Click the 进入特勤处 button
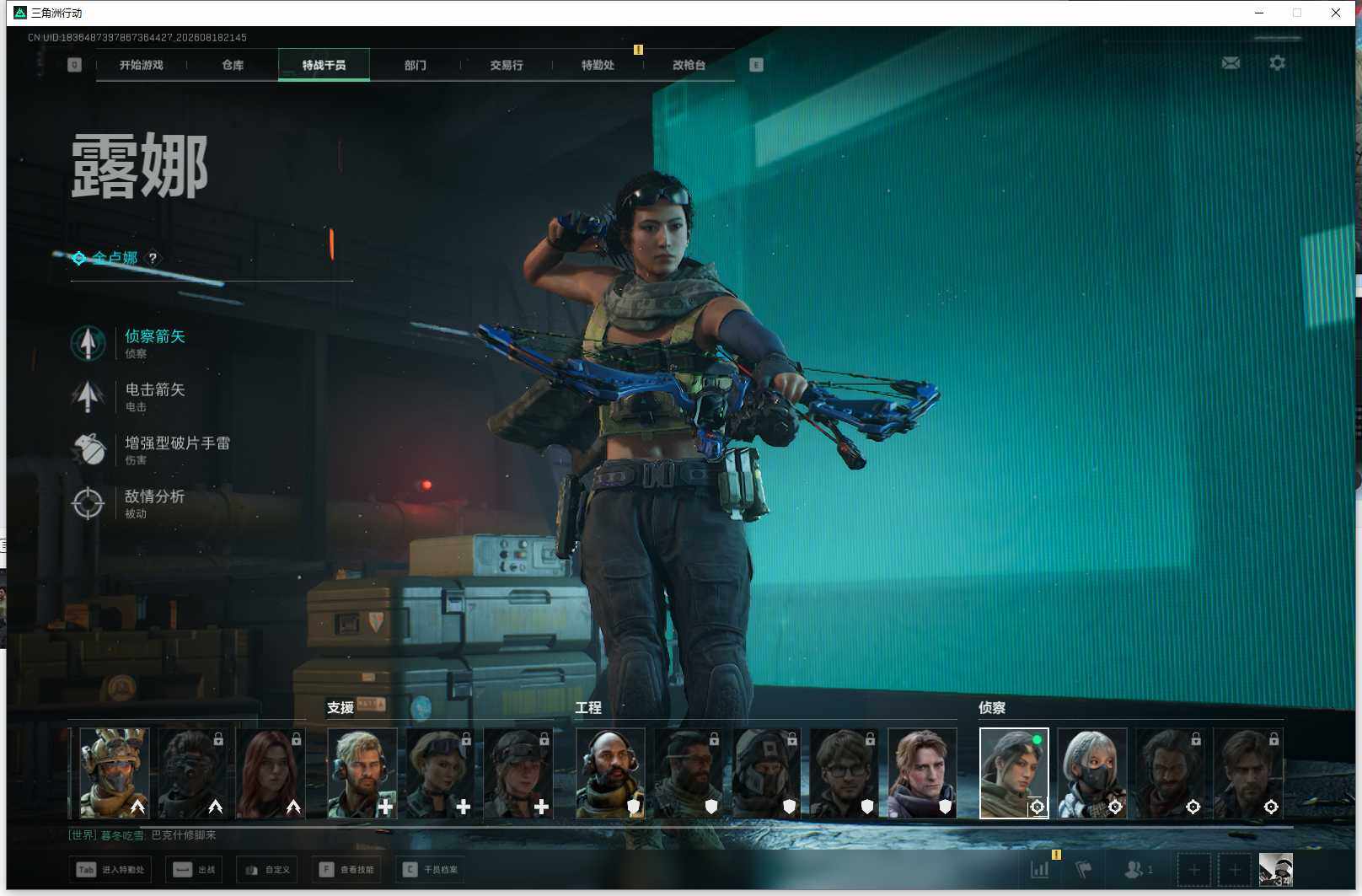1362x896 pixels. pyautogui.click(x=110, y=869)
